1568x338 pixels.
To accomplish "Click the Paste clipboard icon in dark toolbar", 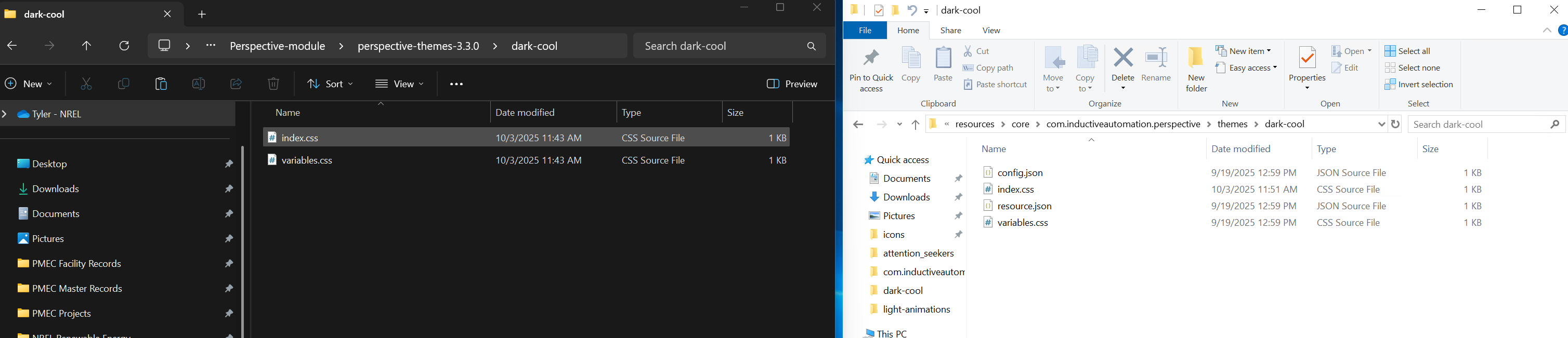I will [x=161, y=84].
